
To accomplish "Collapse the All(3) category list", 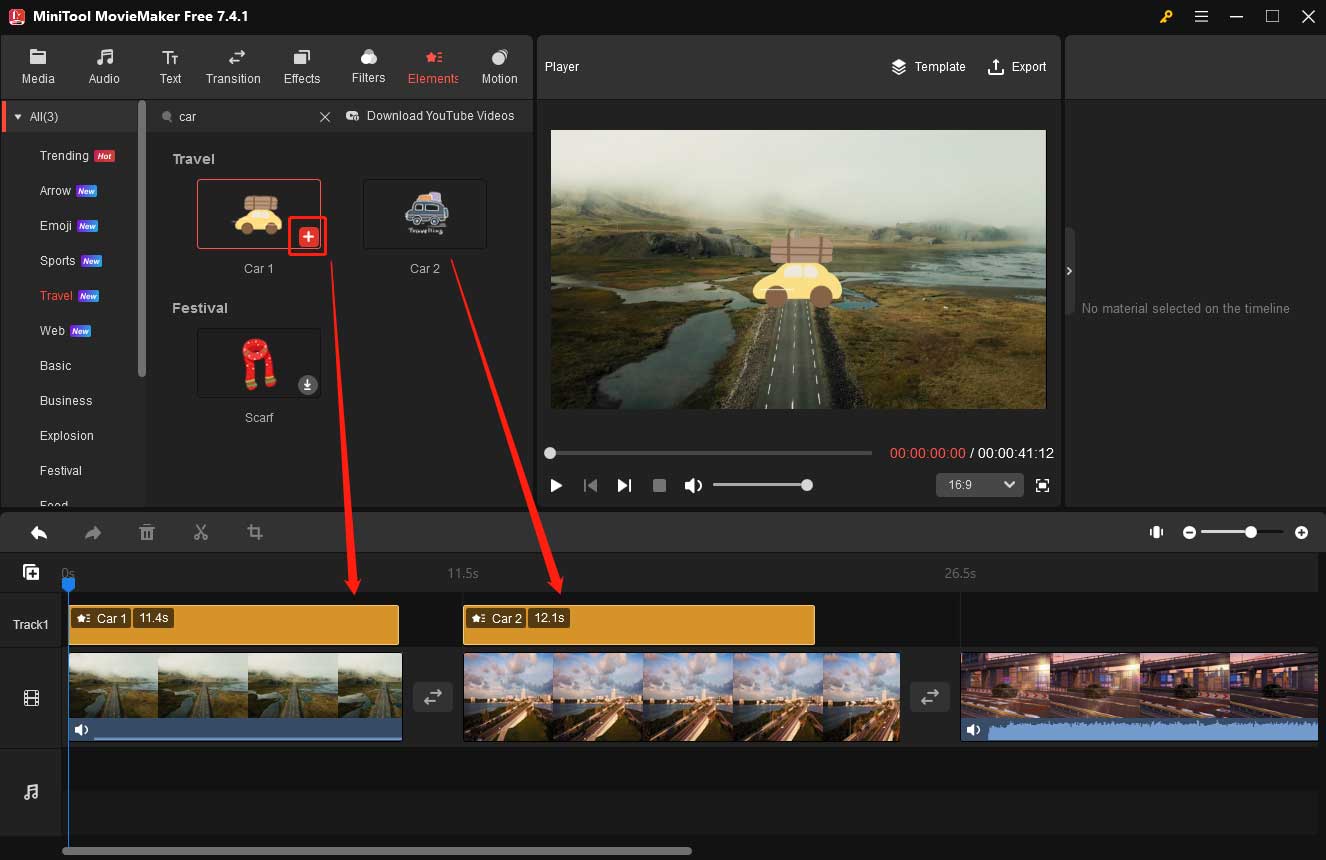I will tap(17, 117).
